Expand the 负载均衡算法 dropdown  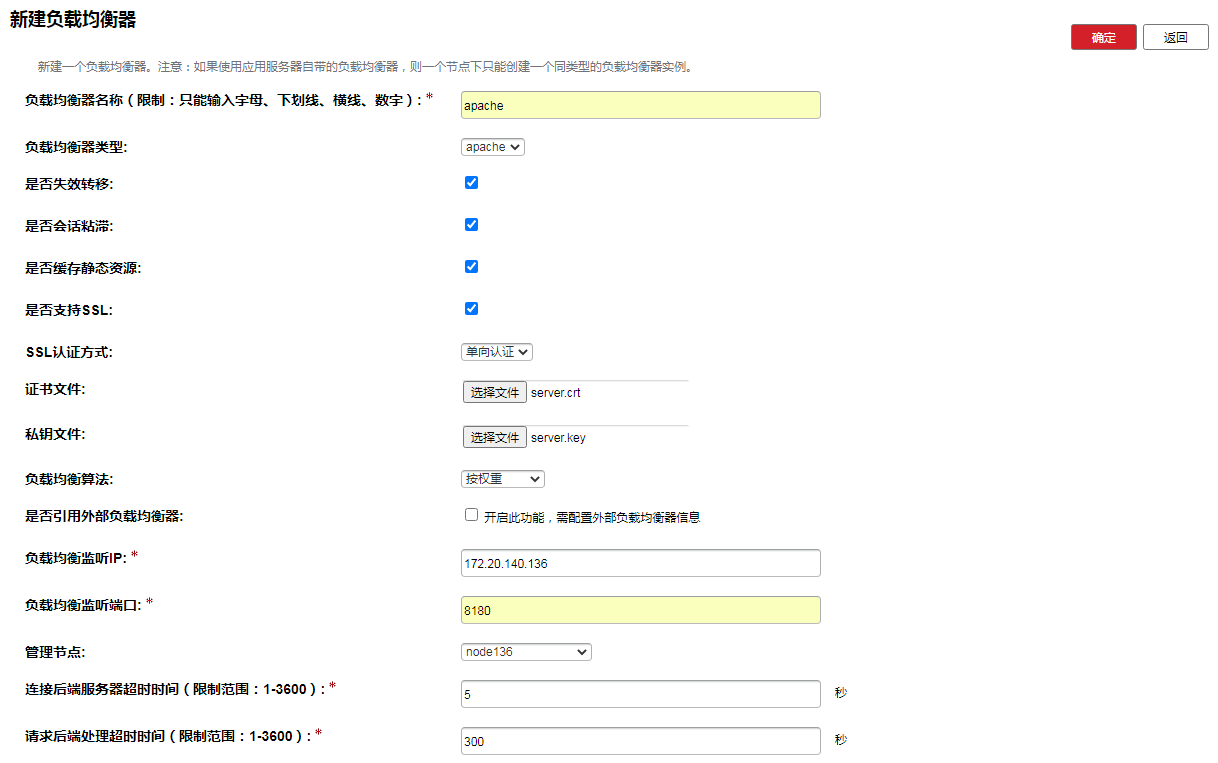pyautogui.click(x=503, y=479)
